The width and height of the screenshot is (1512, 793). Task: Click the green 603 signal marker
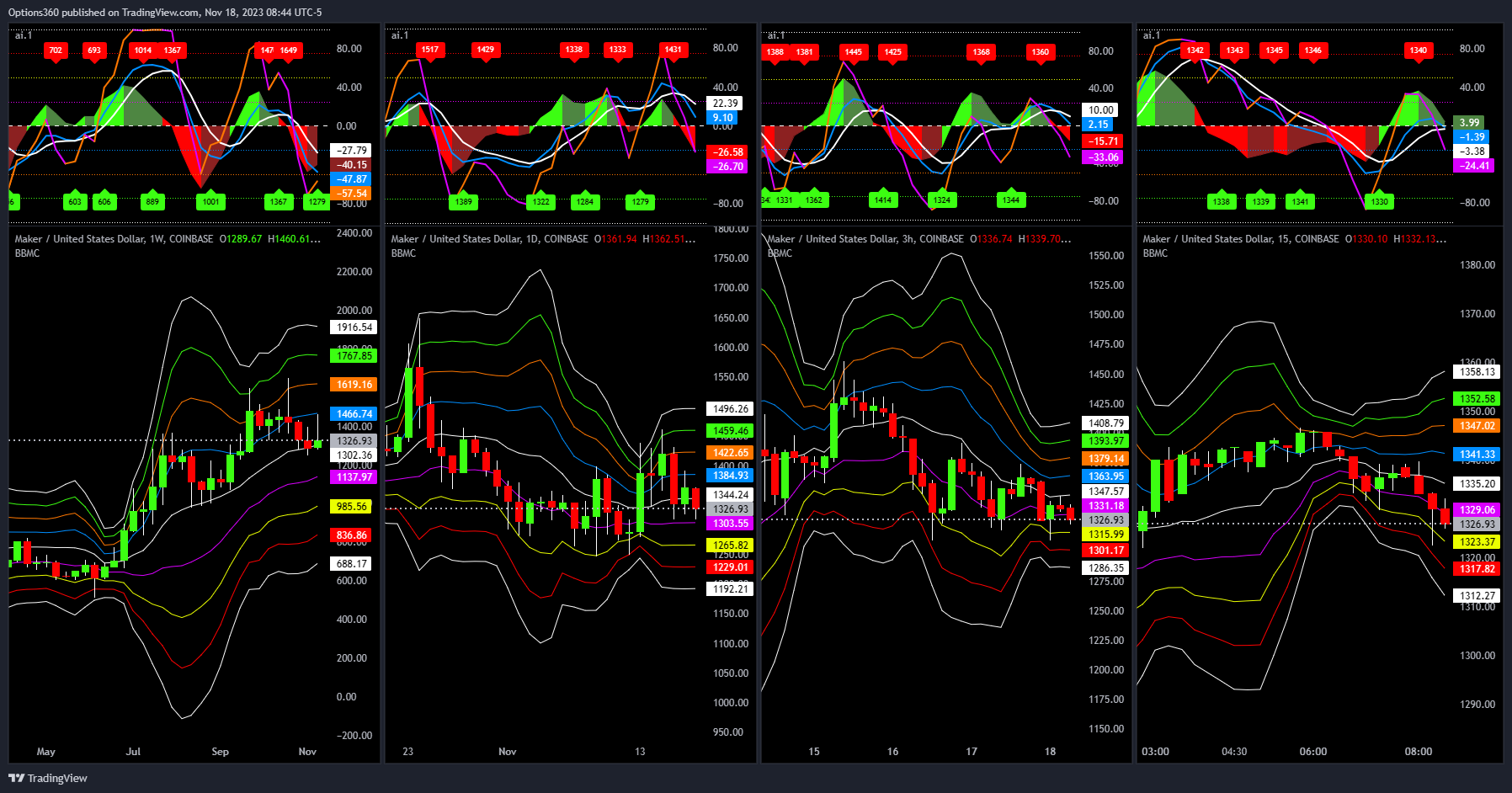(x=75, y=201)
